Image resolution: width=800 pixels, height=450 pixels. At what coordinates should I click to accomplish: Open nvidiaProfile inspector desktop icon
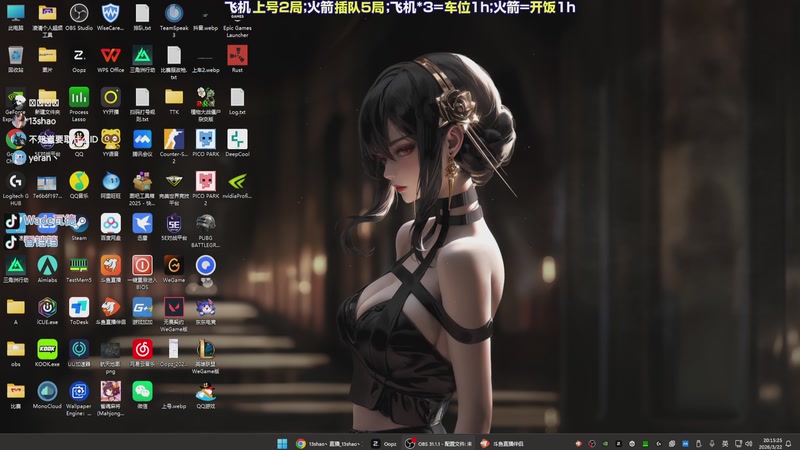click(x=237, y=181)
